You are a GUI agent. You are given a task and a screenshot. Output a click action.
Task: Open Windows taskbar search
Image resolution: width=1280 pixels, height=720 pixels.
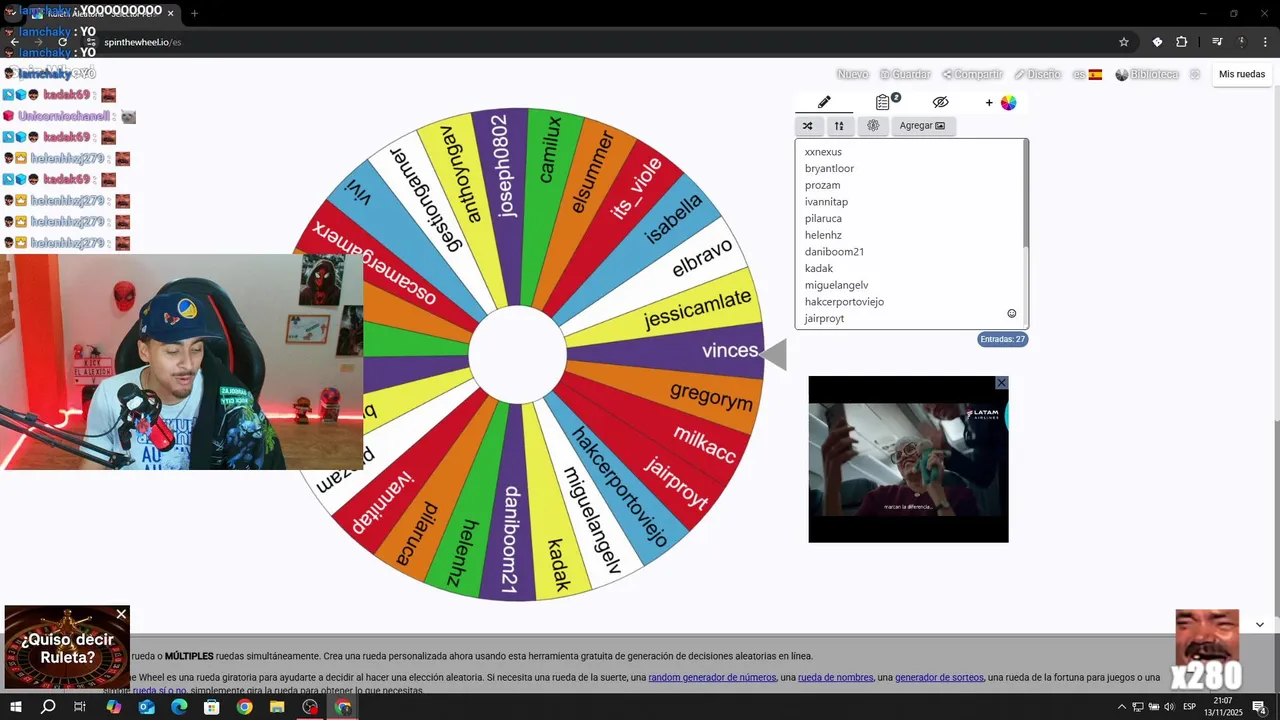coord(48,707)
